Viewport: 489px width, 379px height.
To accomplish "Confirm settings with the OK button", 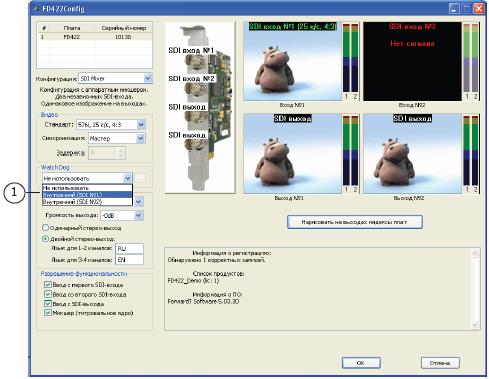I will coord(361,363).
